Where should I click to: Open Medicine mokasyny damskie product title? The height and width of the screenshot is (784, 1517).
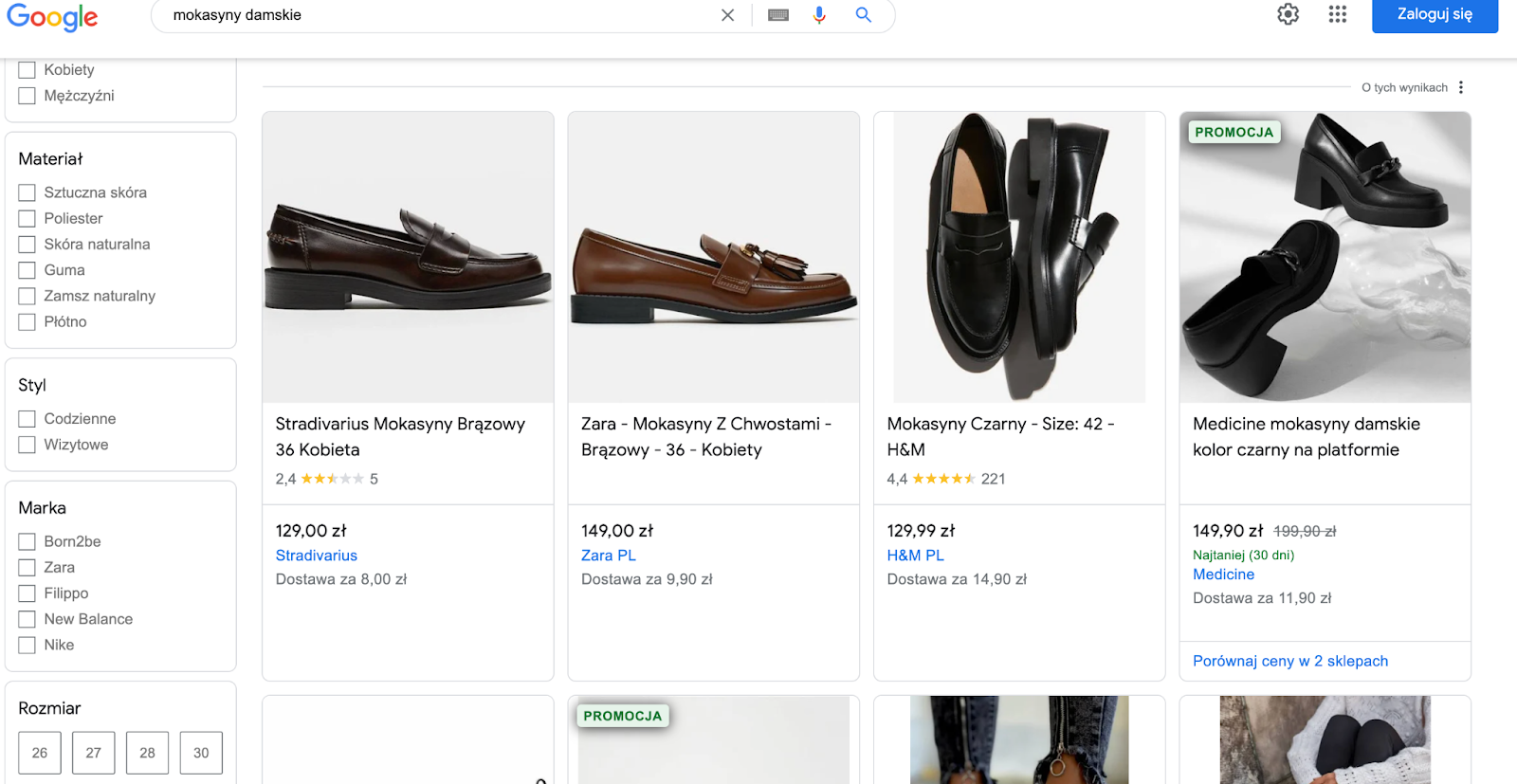tap(1307, 437)
